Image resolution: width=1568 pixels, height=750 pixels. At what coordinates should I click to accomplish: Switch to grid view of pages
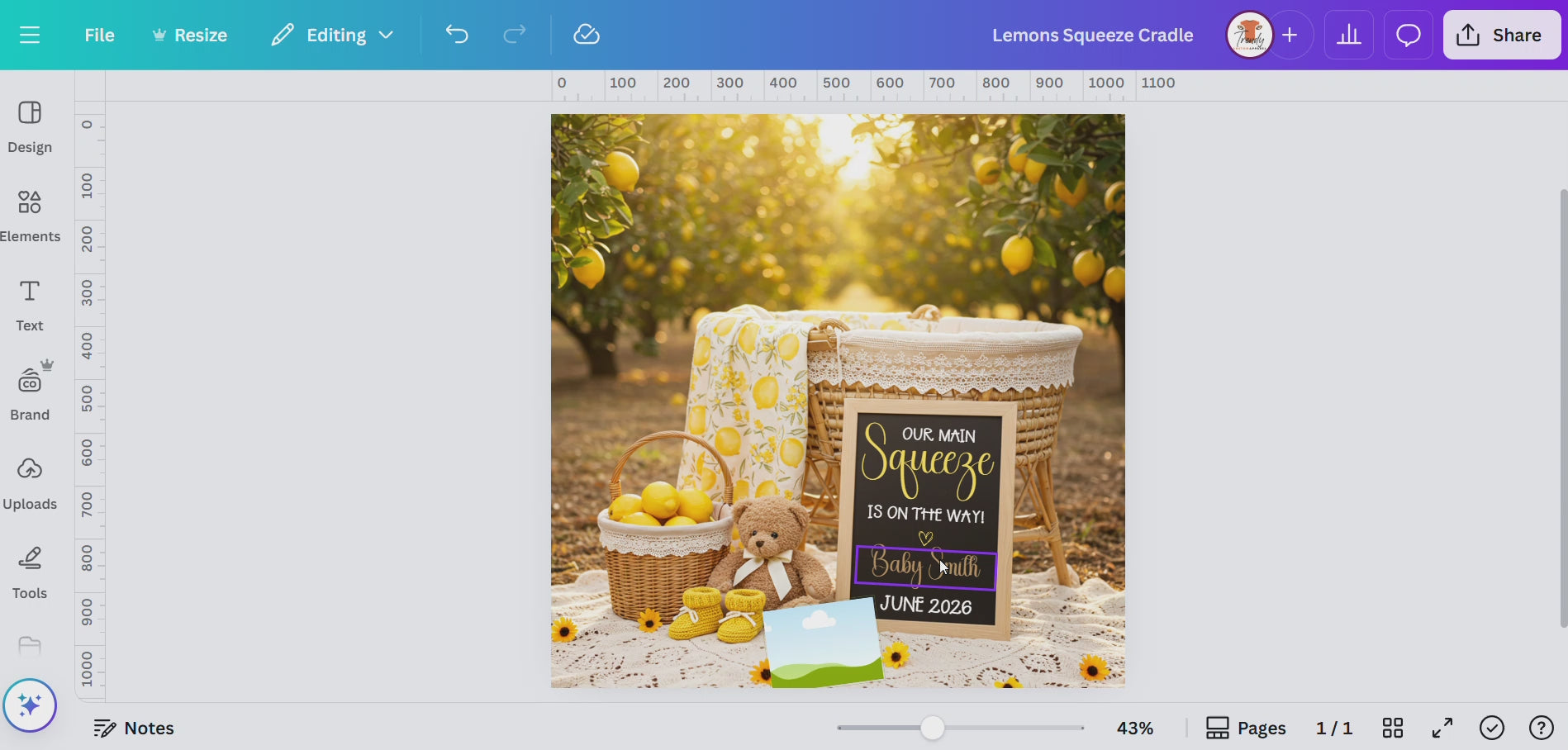click(x=1393, y=728)
